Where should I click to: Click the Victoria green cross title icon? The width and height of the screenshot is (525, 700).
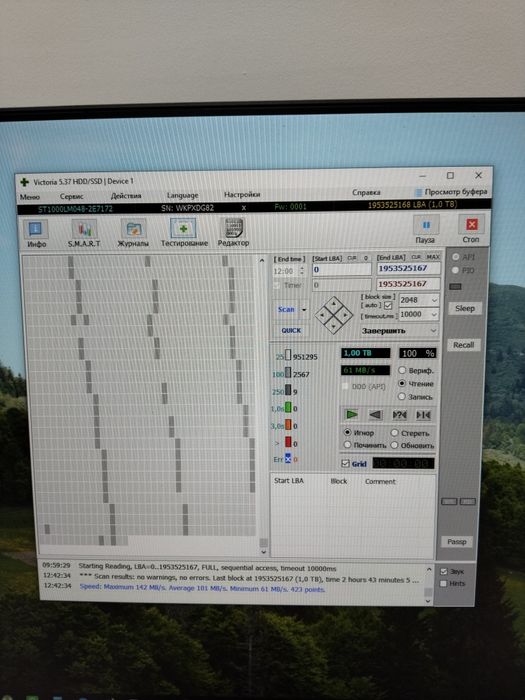coord(25,182)
